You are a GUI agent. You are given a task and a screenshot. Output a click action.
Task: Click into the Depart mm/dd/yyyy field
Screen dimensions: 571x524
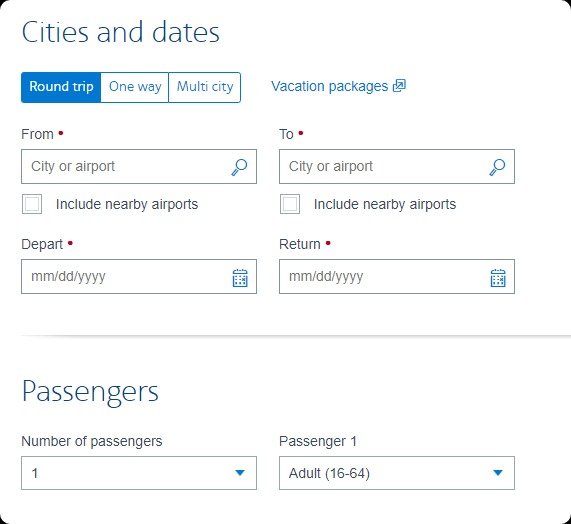[139, 276]
